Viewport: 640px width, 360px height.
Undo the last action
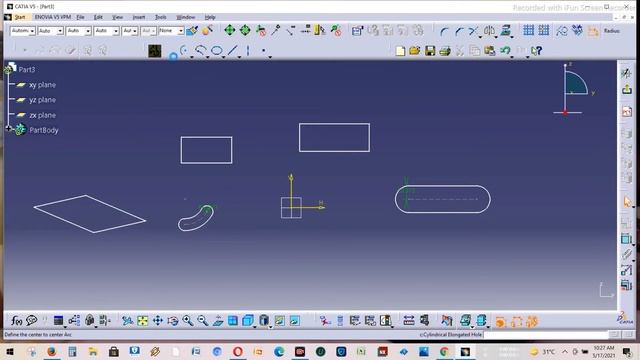pyautogui.click(x=505, y=51)
